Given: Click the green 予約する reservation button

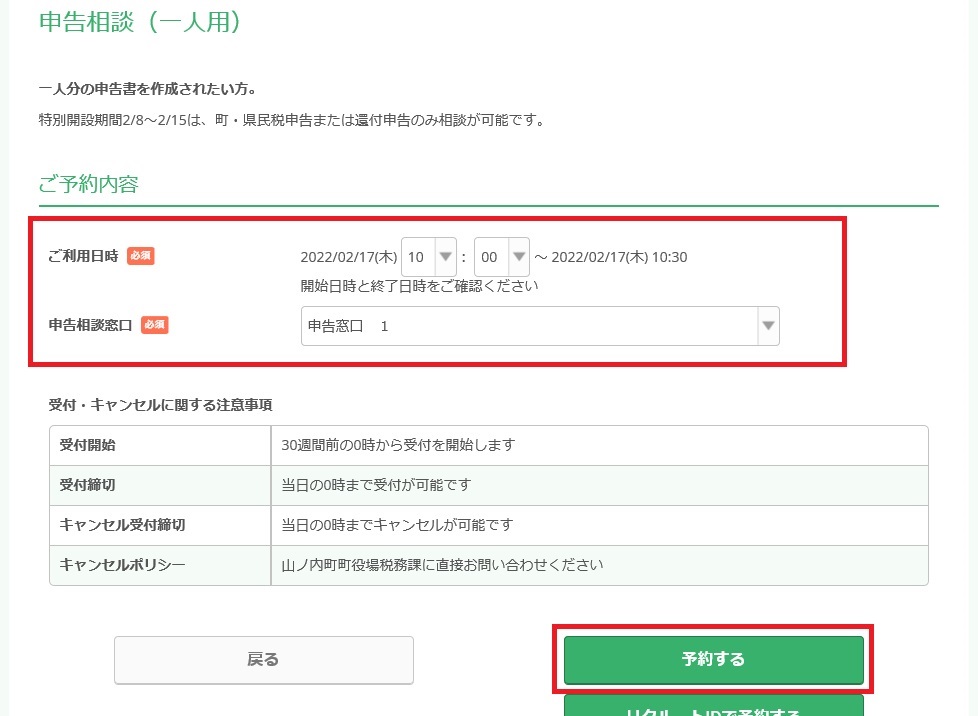Looking at the screenshot, I should click(x=714, y=660).
